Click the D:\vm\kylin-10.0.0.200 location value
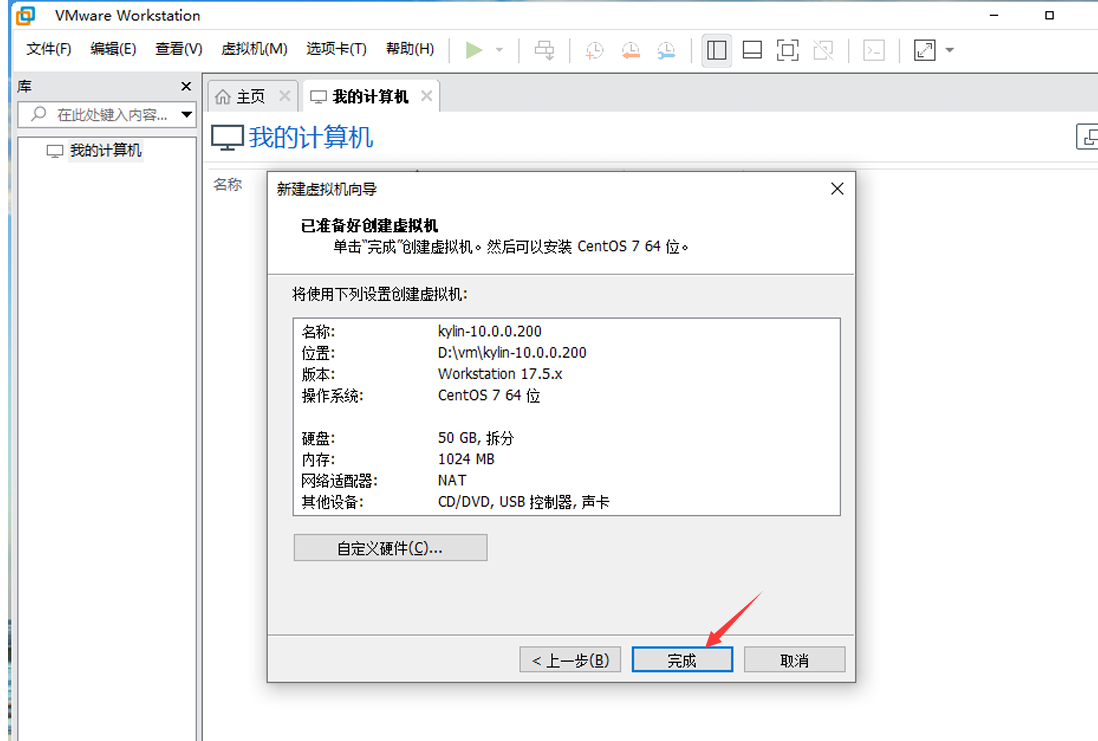Viewport: 1098px width, 741px height. [x=512, y=353]
